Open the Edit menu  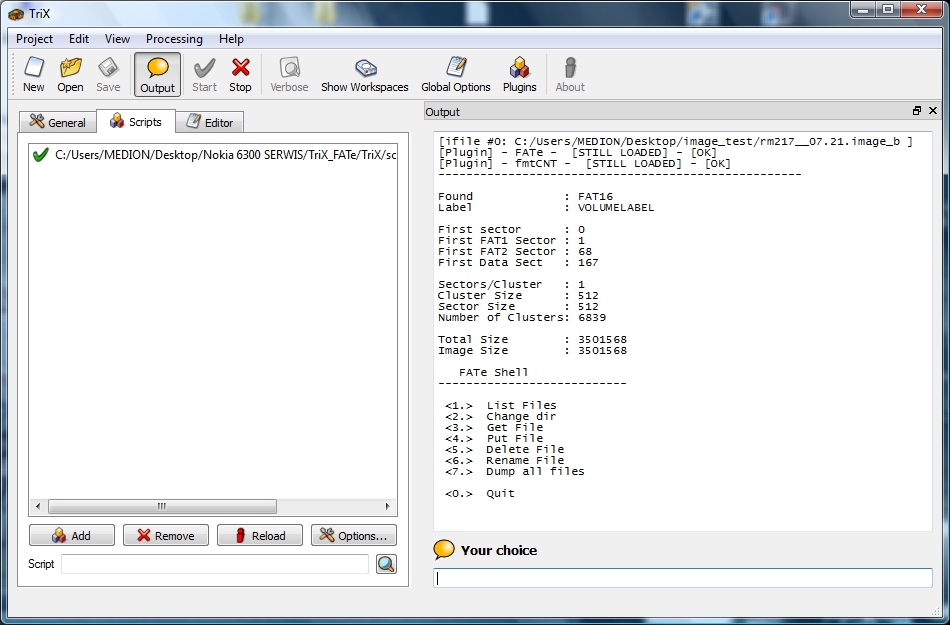79,39
